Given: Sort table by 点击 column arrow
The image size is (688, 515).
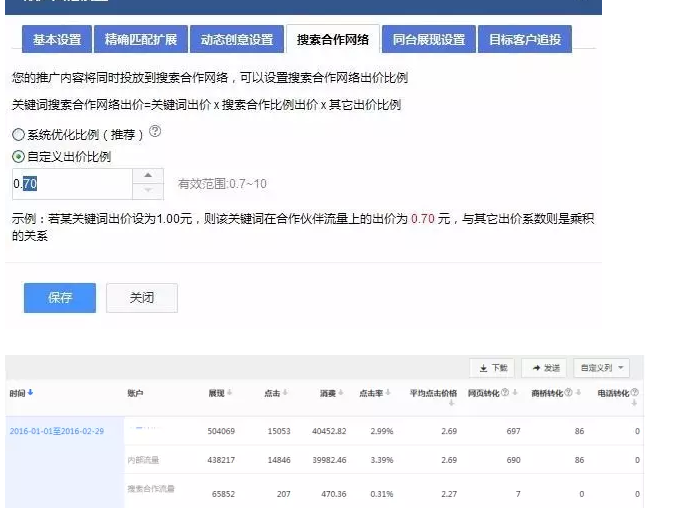Looking at the screenshot, I should [x=286, y=393].
